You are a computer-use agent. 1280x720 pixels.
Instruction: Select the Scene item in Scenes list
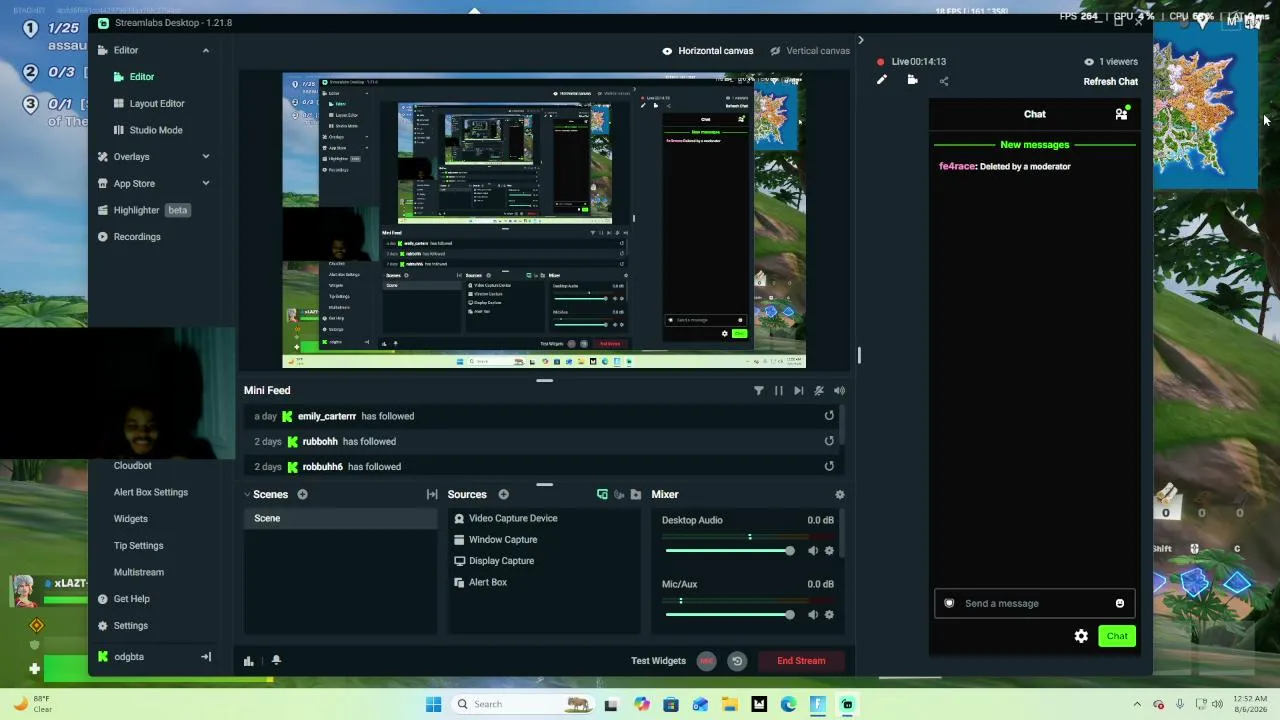(341, 518)
